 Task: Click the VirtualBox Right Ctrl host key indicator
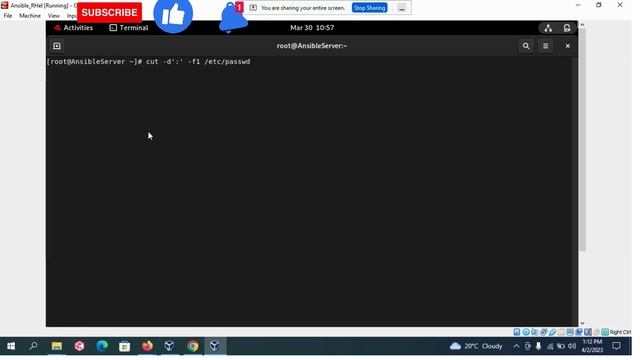click(x=620, y=332)
